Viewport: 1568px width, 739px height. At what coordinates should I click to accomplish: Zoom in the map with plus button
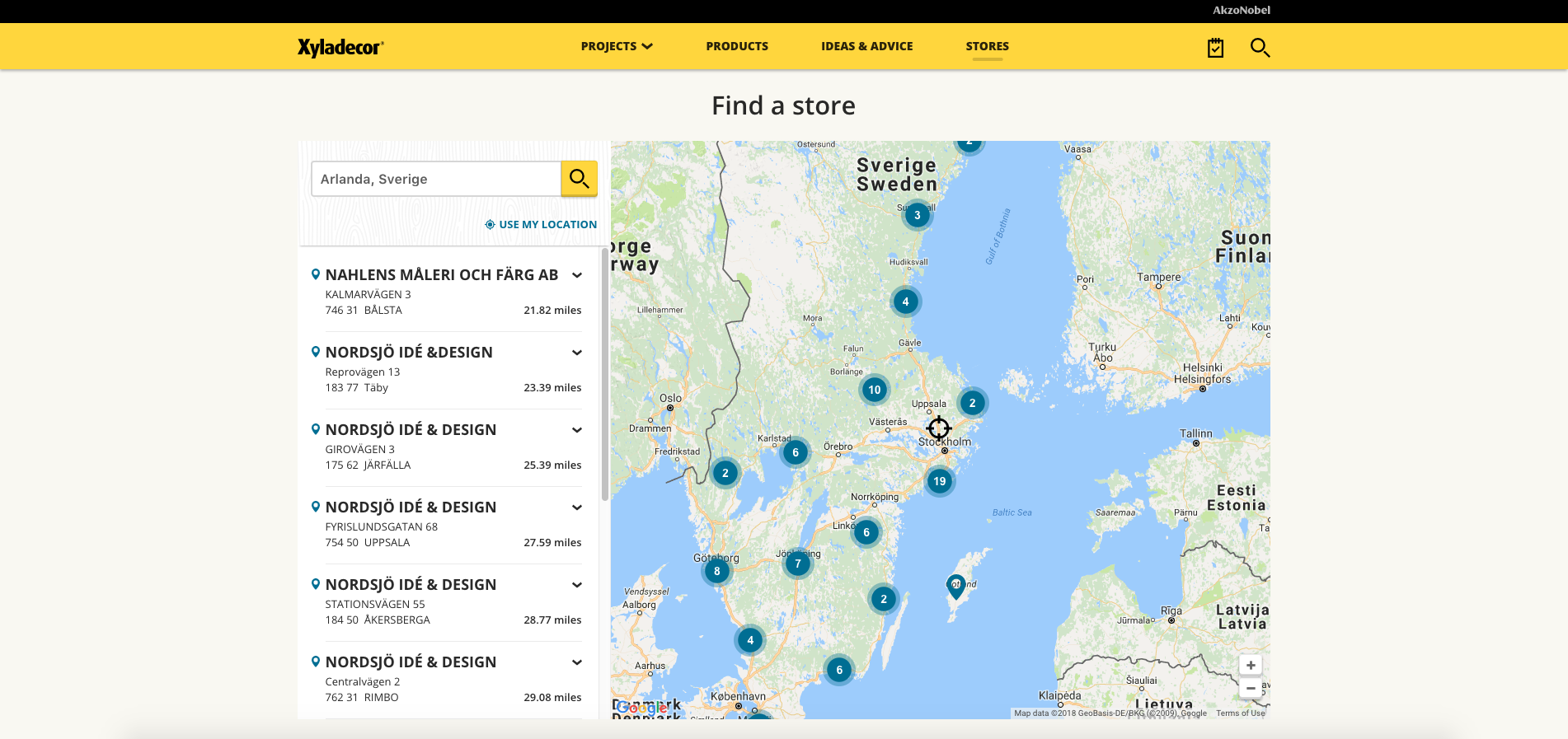pyautogui.click(x=1250, y=665)
